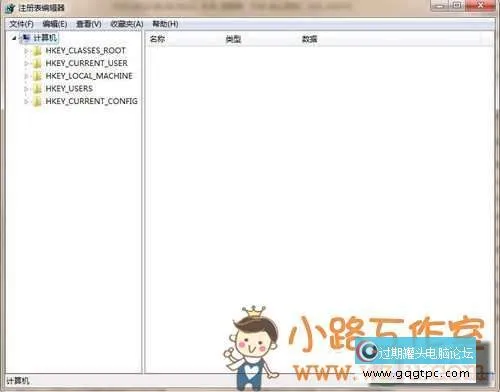Select HKEY_CURRENT_CONFIG key label
The height and width of the screenshot is (392, 500).
(91, 101)
